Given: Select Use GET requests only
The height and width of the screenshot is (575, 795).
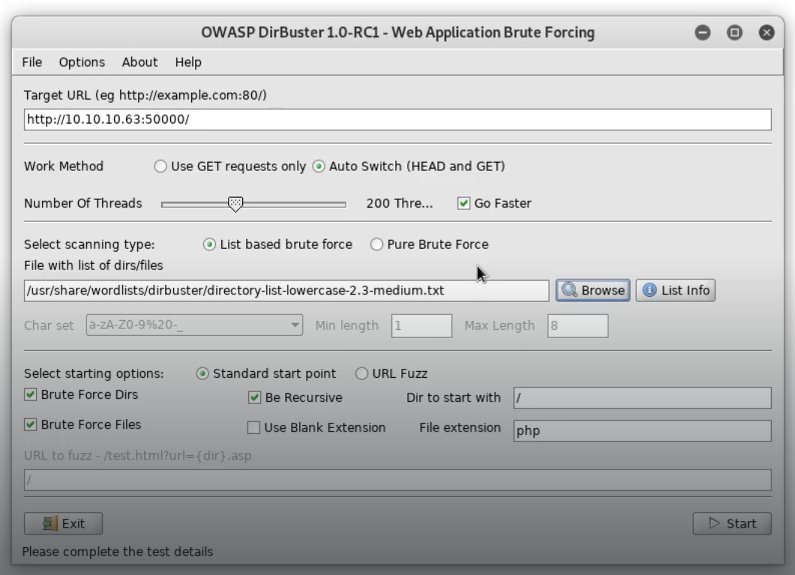Looking at the screenshot, I should (161, 166).
